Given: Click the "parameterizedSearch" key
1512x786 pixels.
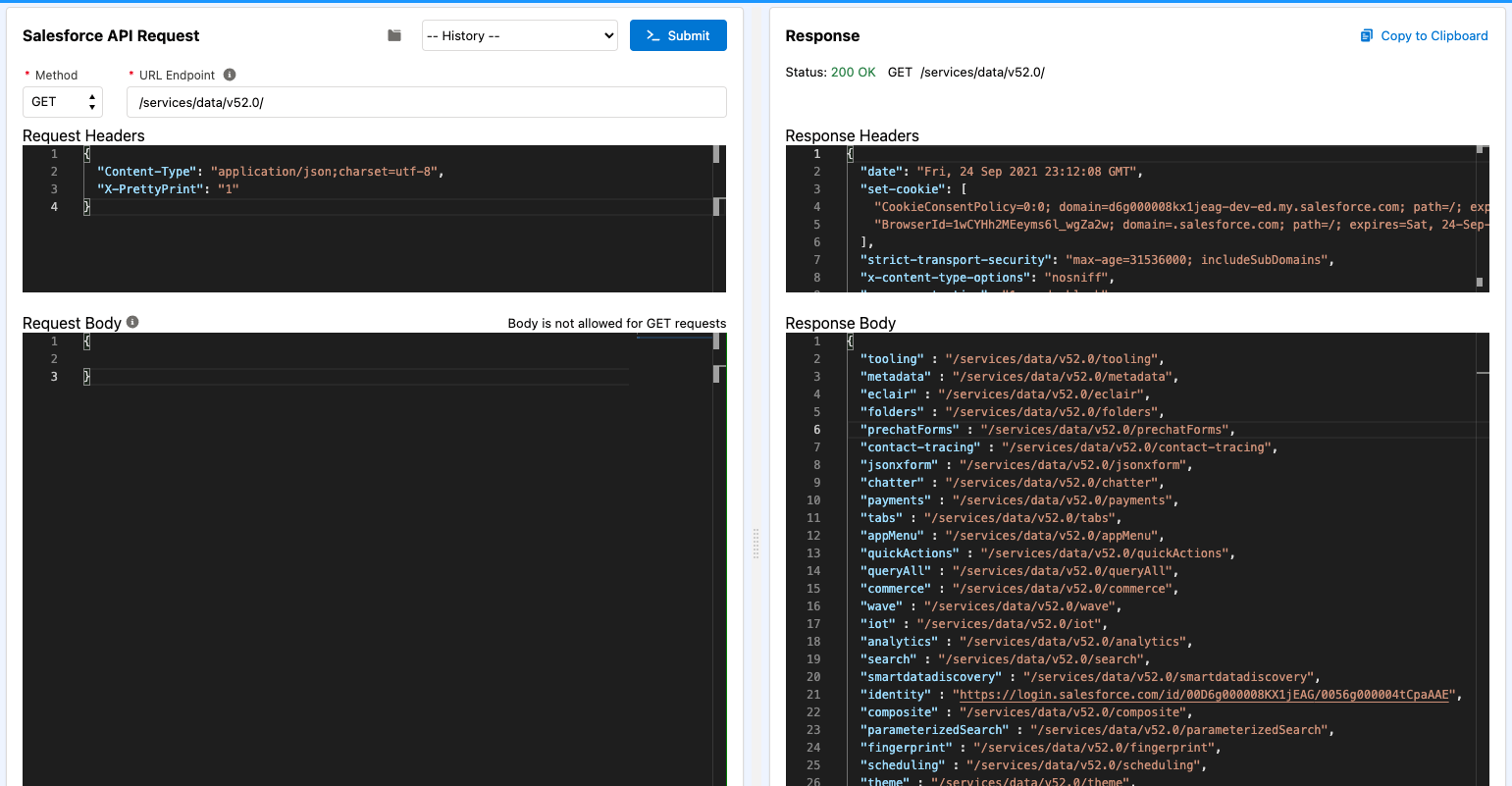Looking at the screenshot, I should click(935, 730).
